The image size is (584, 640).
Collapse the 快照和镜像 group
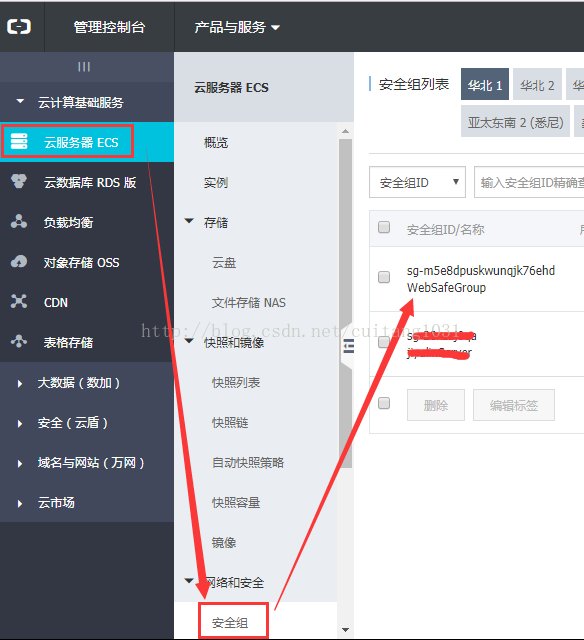pos(189,340)
